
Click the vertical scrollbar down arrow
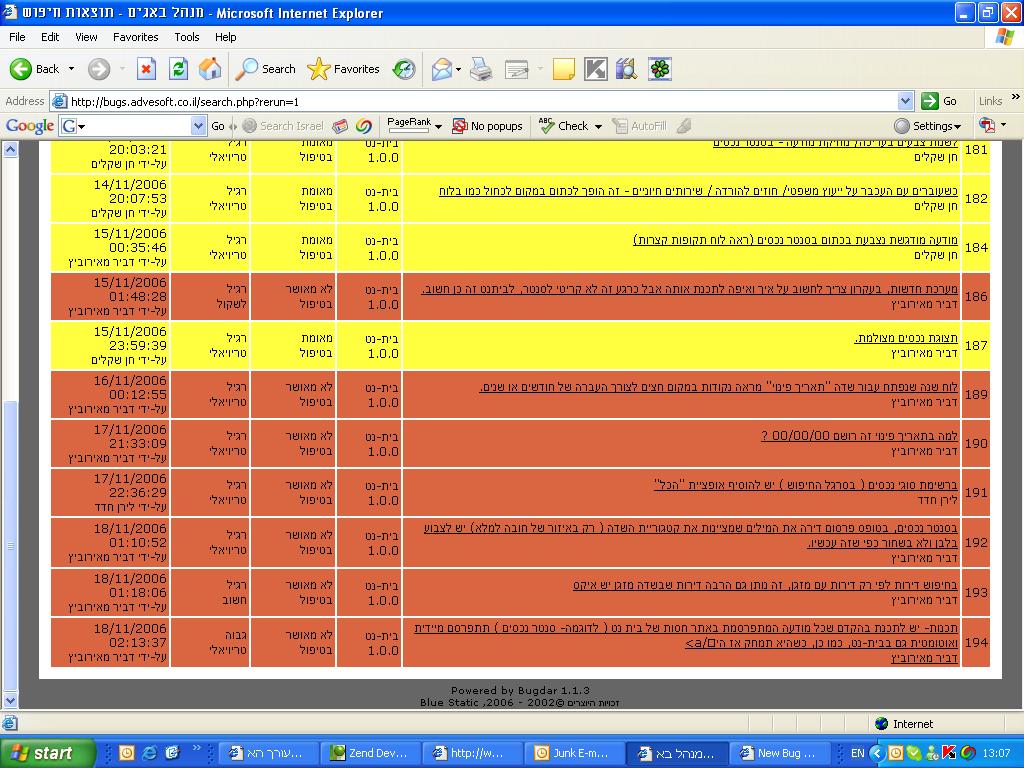tap(11, 700)
